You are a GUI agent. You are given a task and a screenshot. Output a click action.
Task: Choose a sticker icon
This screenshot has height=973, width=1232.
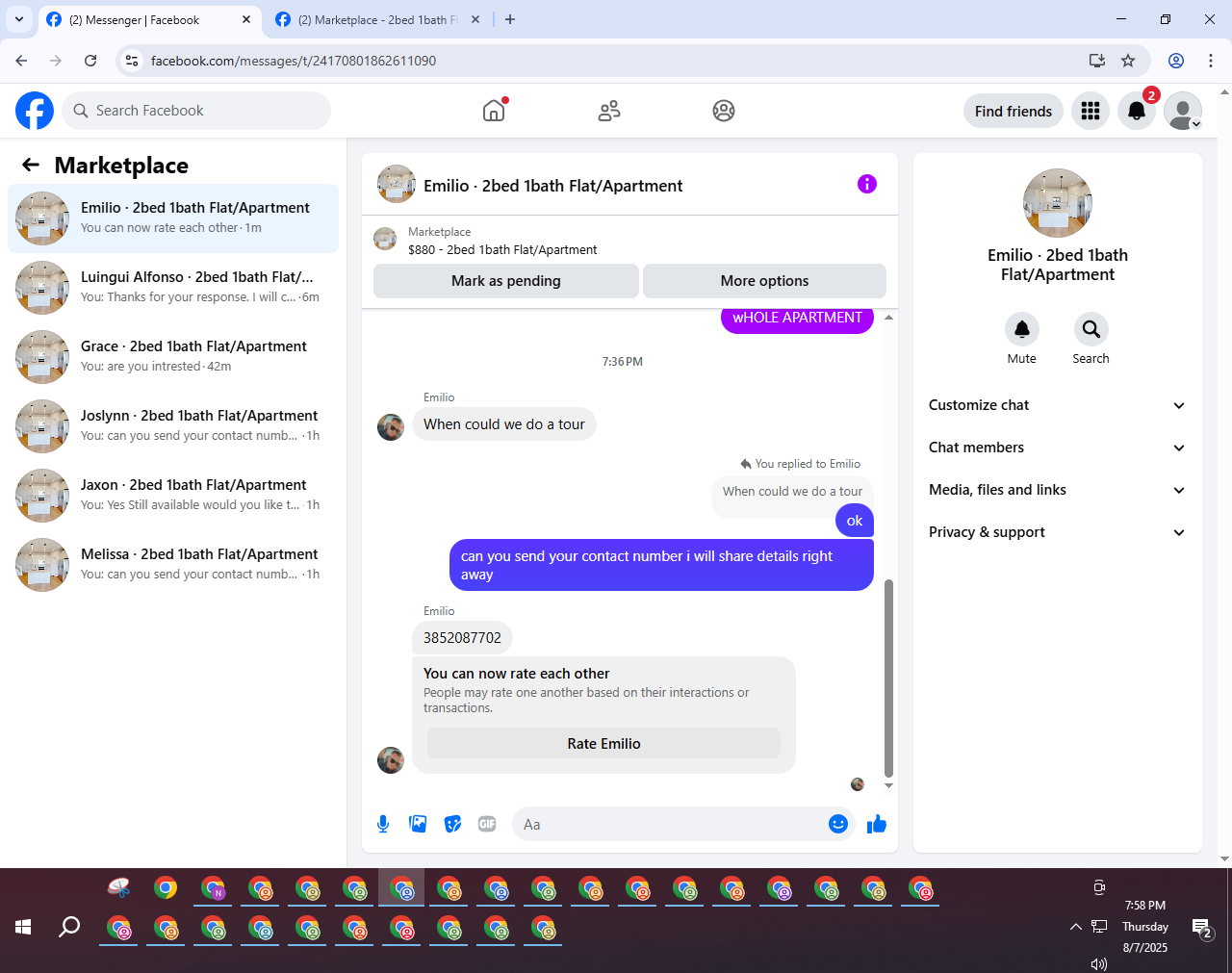point(452,824)
